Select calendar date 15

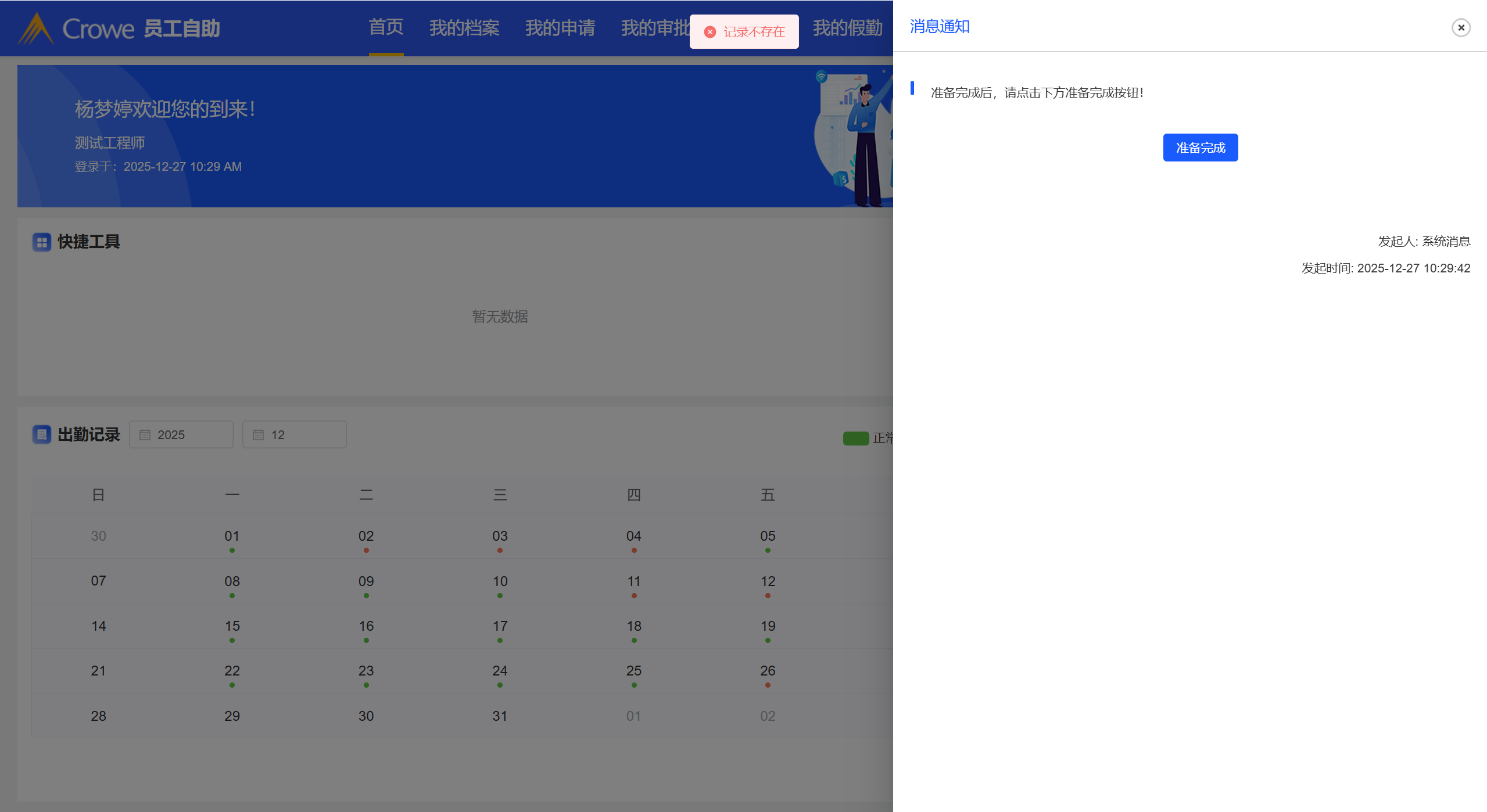pyautogui.click(x=232, y=627)
